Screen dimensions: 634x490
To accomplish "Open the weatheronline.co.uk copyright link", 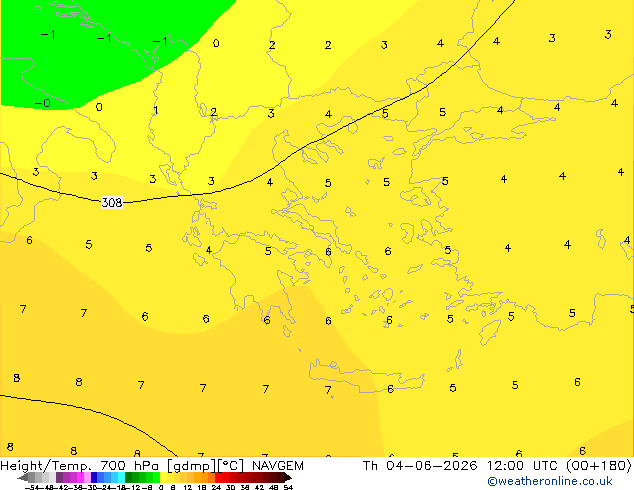I will pos(550,481).
